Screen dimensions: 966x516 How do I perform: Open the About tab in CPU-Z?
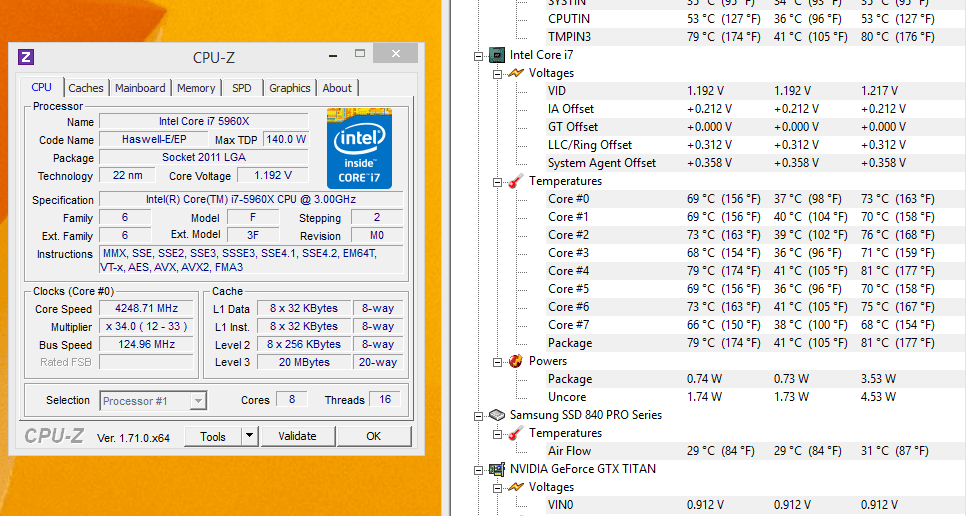coord(337,88)
